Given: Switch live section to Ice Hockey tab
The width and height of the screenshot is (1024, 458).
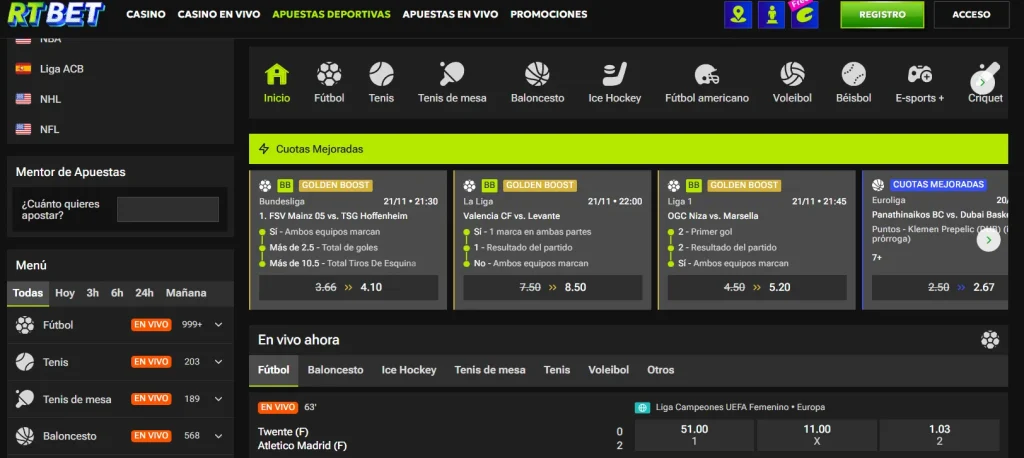Looking at the screenshot, I should click(x=409, y=370).
